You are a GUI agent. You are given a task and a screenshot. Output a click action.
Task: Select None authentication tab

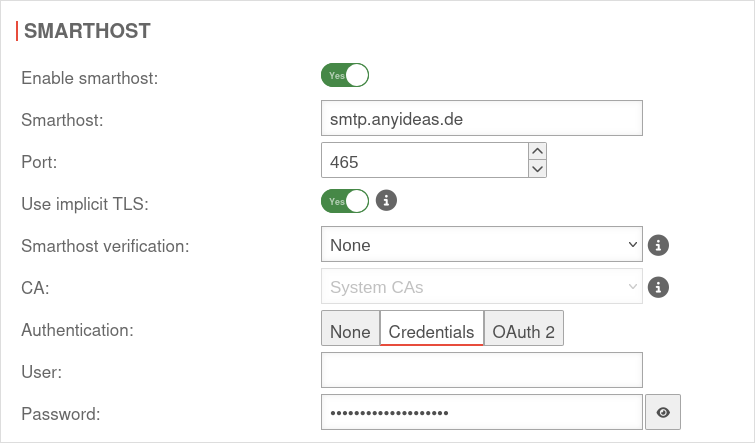pos(350,331)
